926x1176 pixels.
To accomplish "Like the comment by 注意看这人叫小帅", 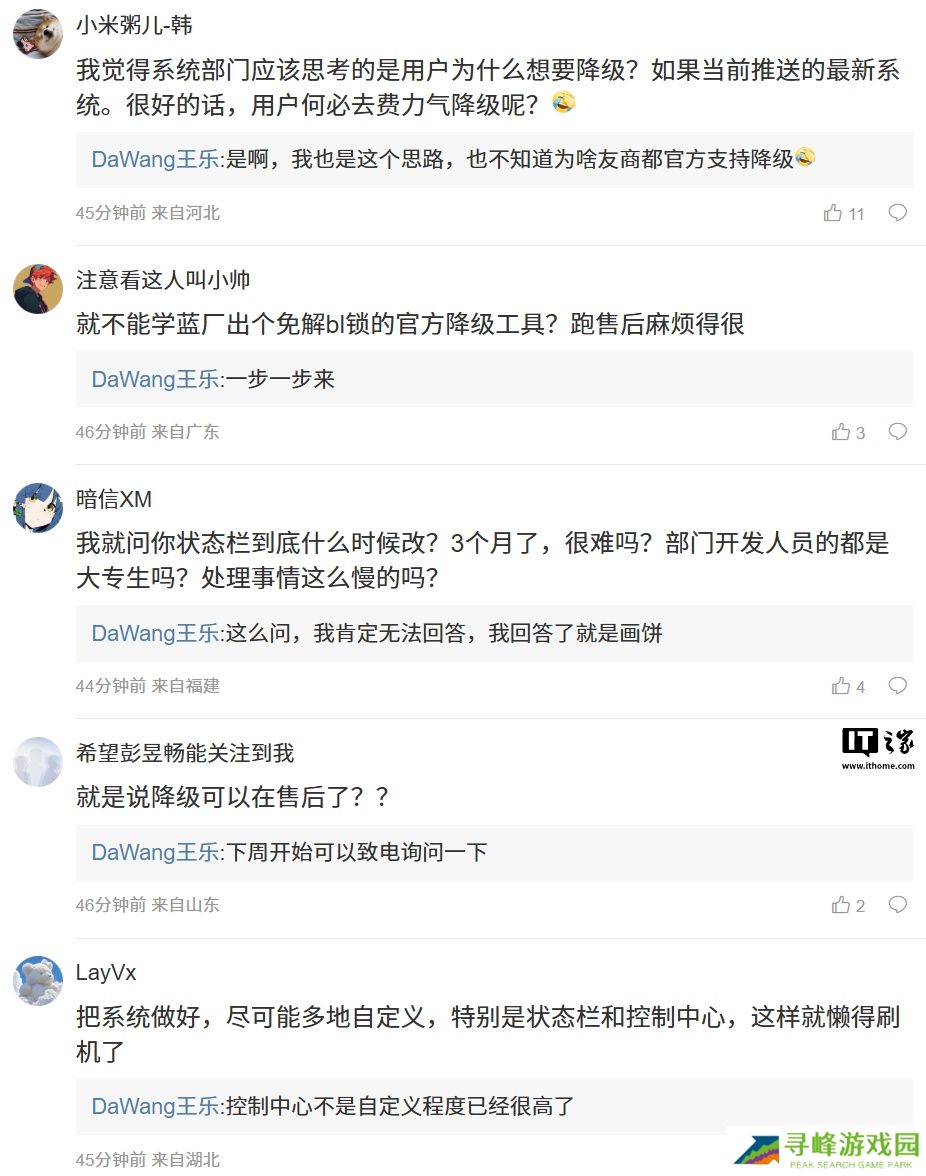I will 841,432.
